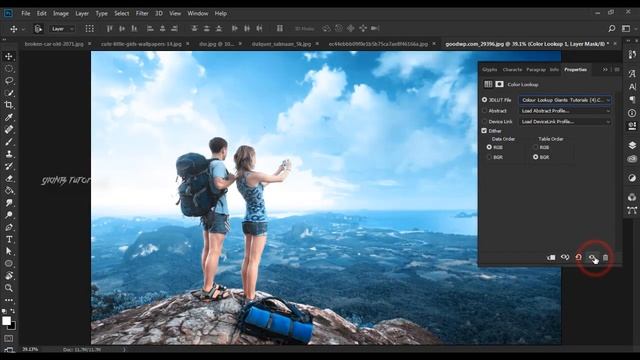Open the Image menu
Viewport: 640px width, 360px height.
pyautogui.click(x=61, y=13)
